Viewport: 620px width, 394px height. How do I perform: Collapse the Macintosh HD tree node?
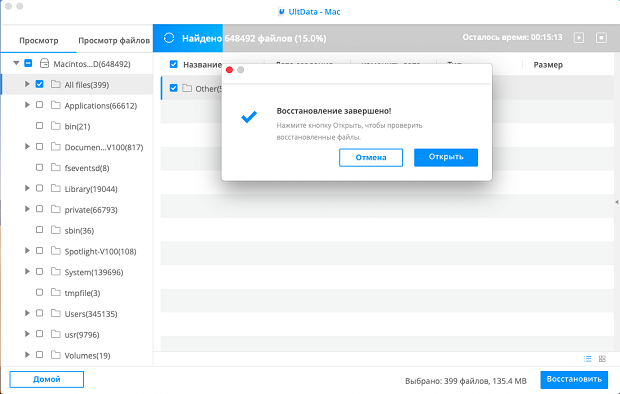coord(16,63)
